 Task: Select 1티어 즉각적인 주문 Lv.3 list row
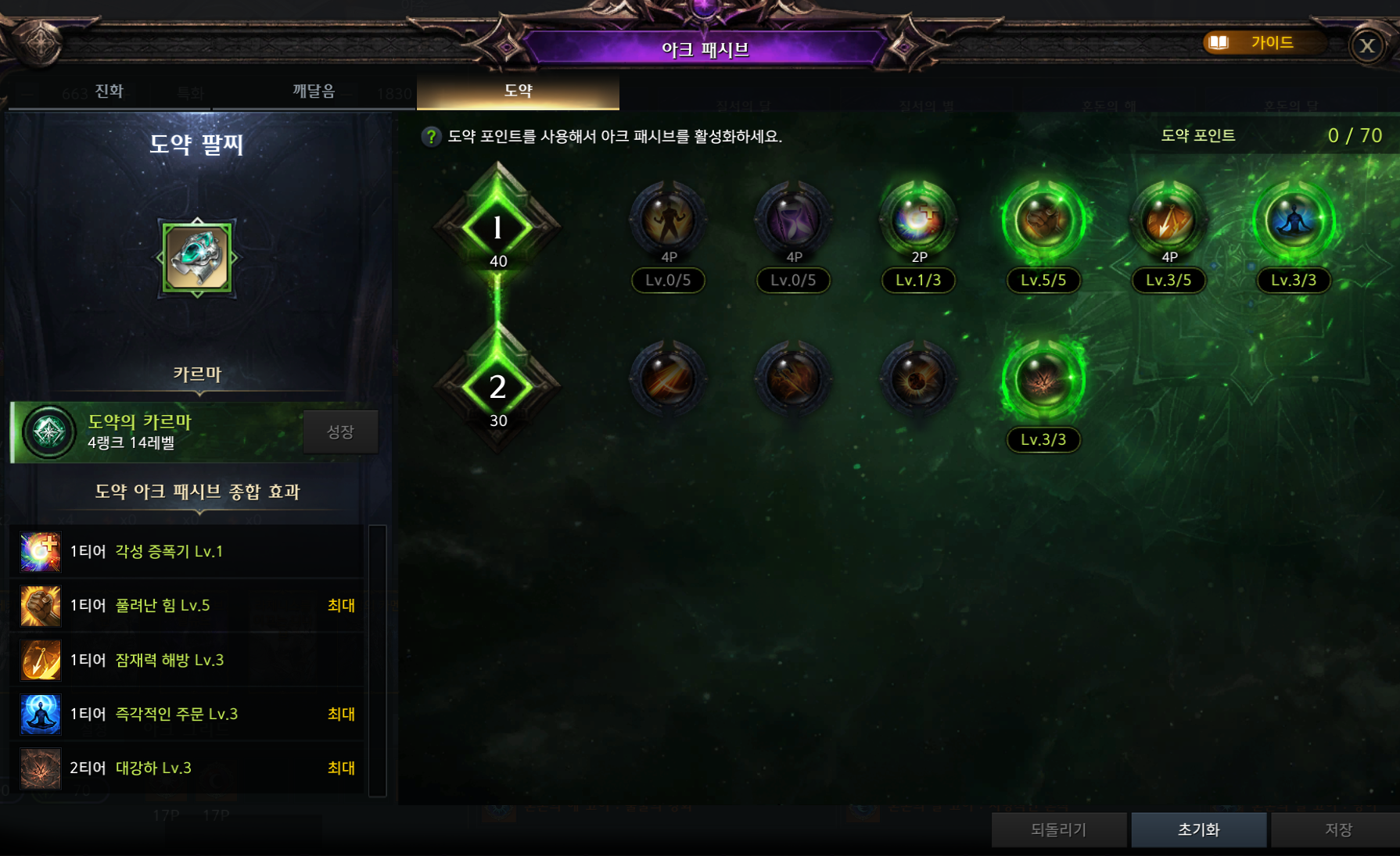(x=188, y=714)
